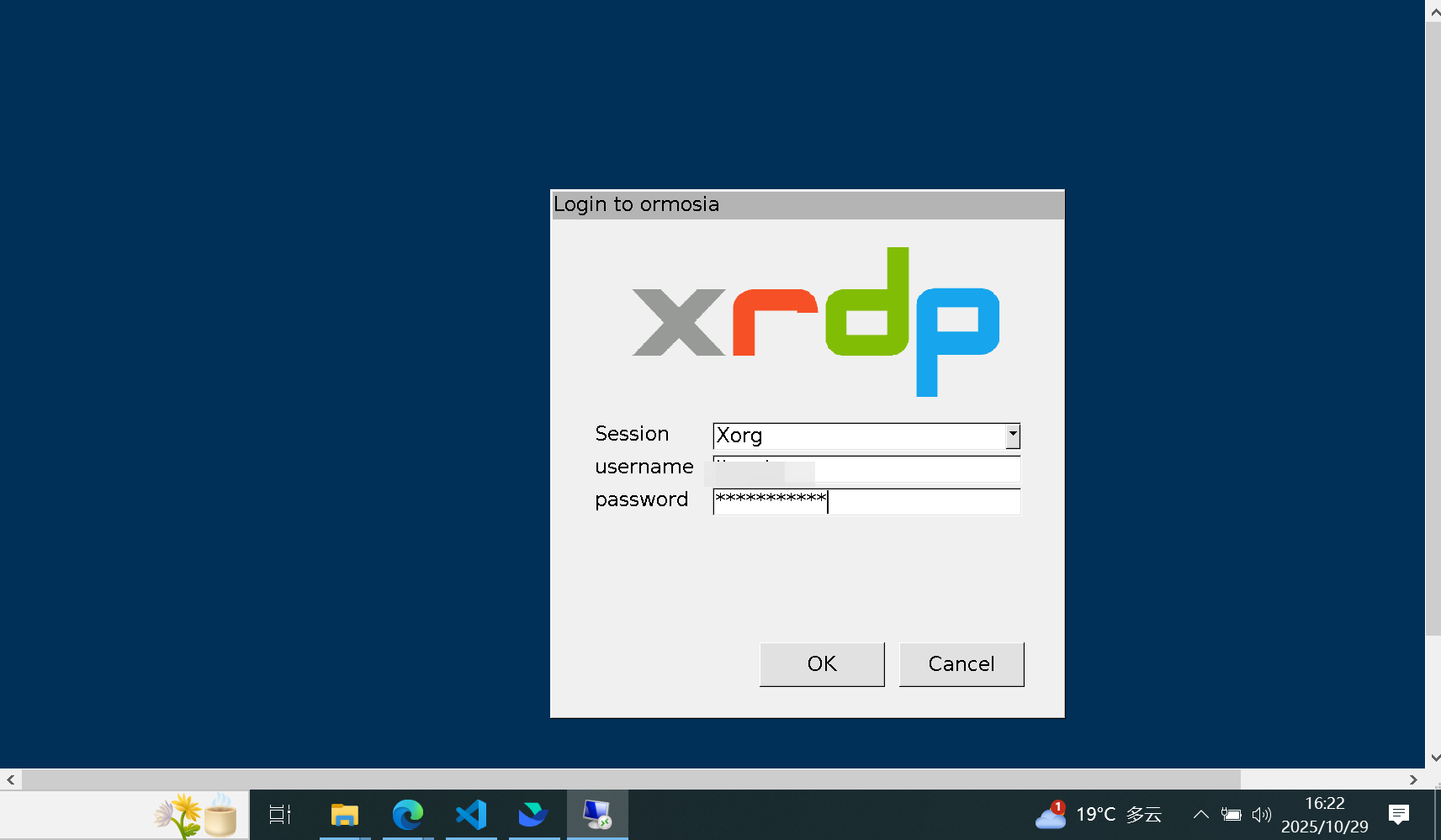Image resolution: width=1441 pixels, height=840 pixels.
Task: Open Task View from the taskbar
Action: [280, 814]
